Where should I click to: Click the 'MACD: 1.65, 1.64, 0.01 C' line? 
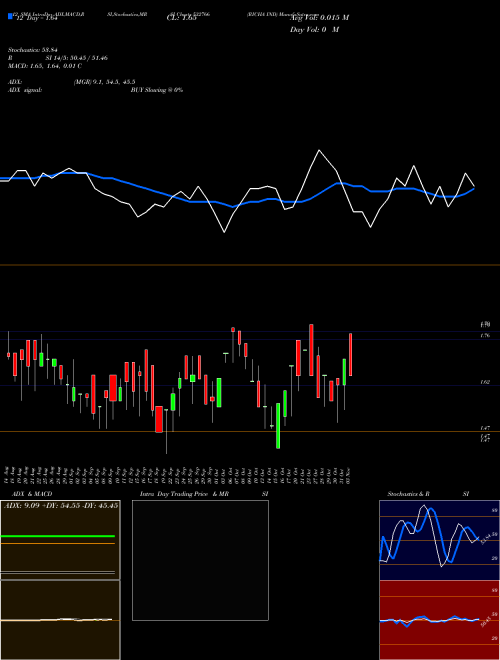pyautogui.click(x=45, y=66)
